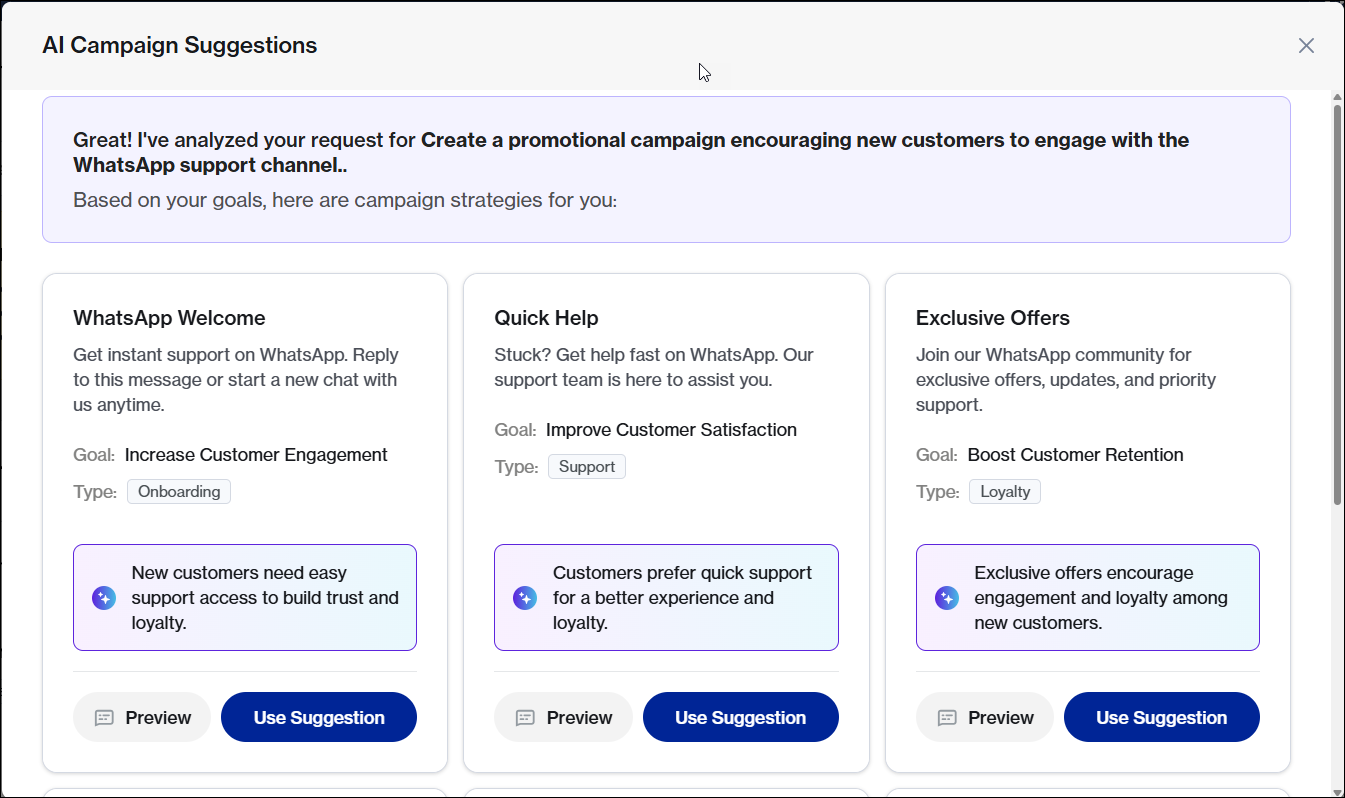Select the Onboarding type tag
This screenshot has width=1345, height=798.
click(179, 492)
